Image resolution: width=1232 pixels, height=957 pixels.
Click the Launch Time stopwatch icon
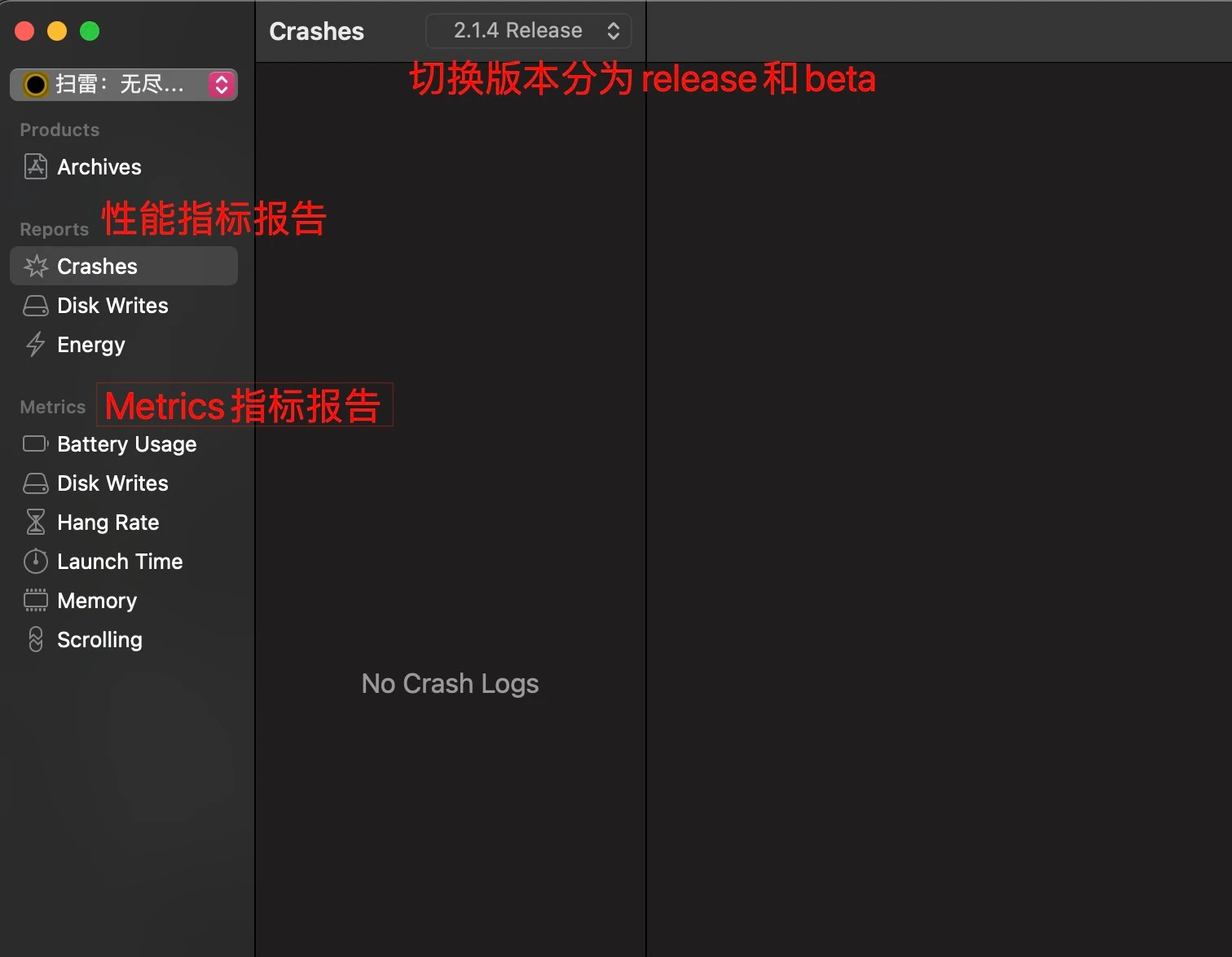point(35,561)
